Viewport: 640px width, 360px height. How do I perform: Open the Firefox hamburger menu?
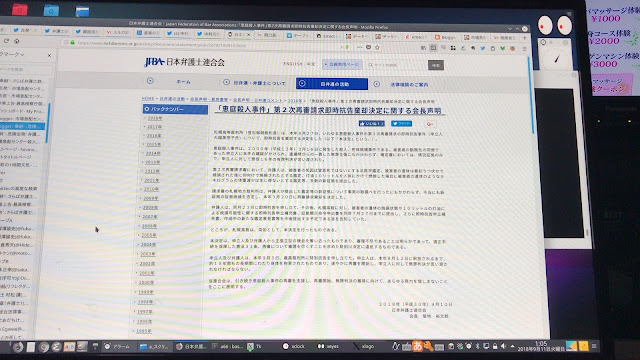[x=524, y=49]
